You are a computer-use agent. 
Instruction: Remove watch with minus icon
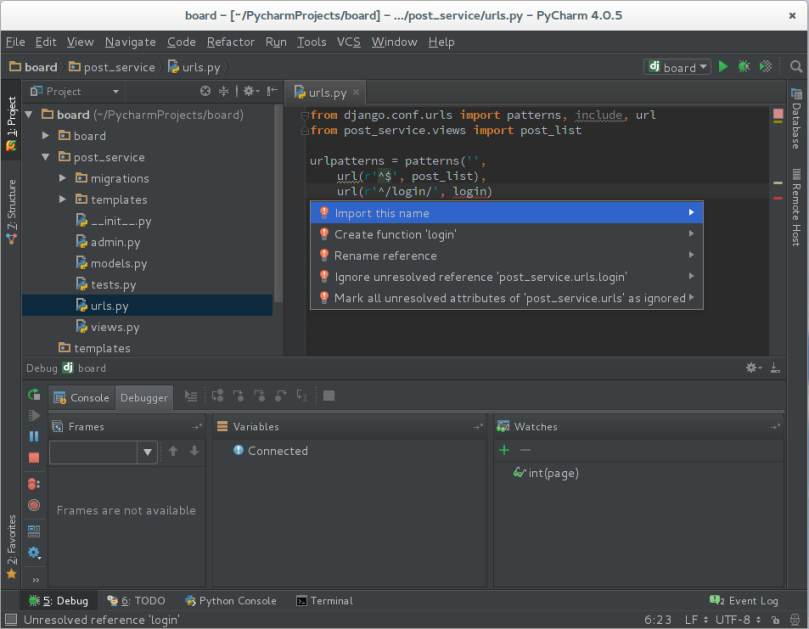[x=525, y=450]
